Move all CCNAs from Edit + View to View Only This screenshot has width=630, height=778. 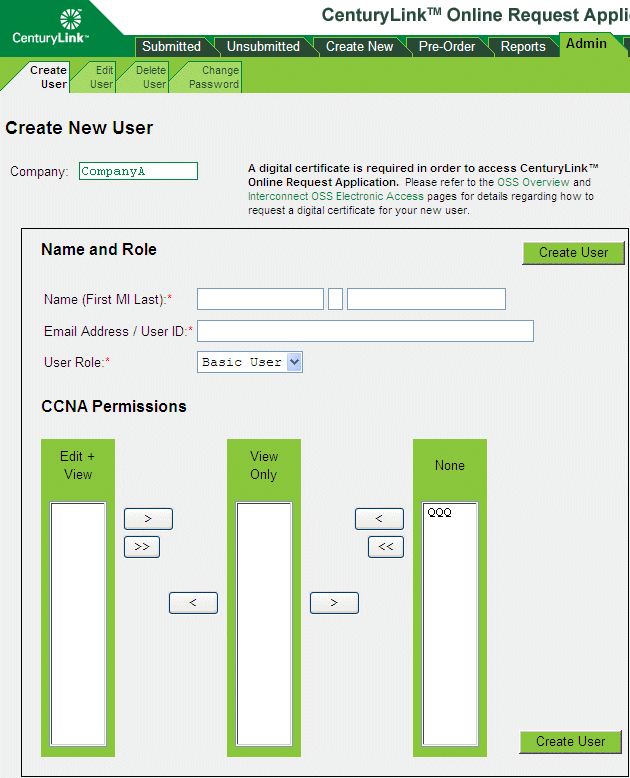coord(142,547)
